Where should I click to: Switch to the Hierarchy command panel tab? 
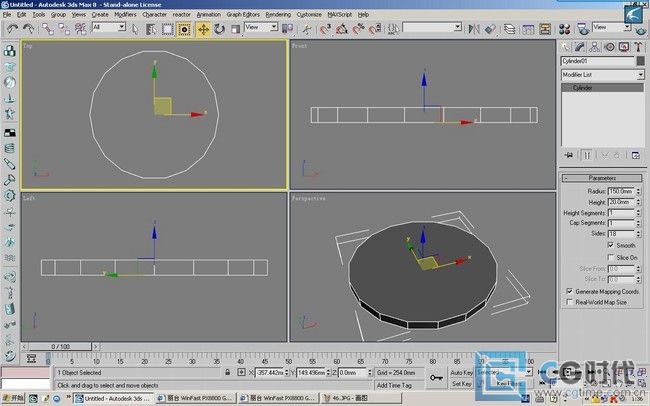click(x=594, y=47)
